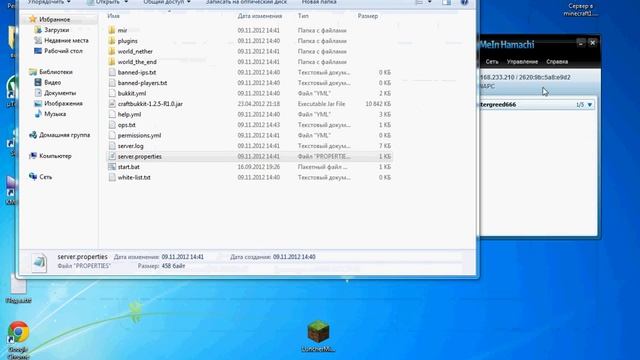640x360 pixels.
Task: Sort files by Имя column header
Action: [x=113, y=16]
